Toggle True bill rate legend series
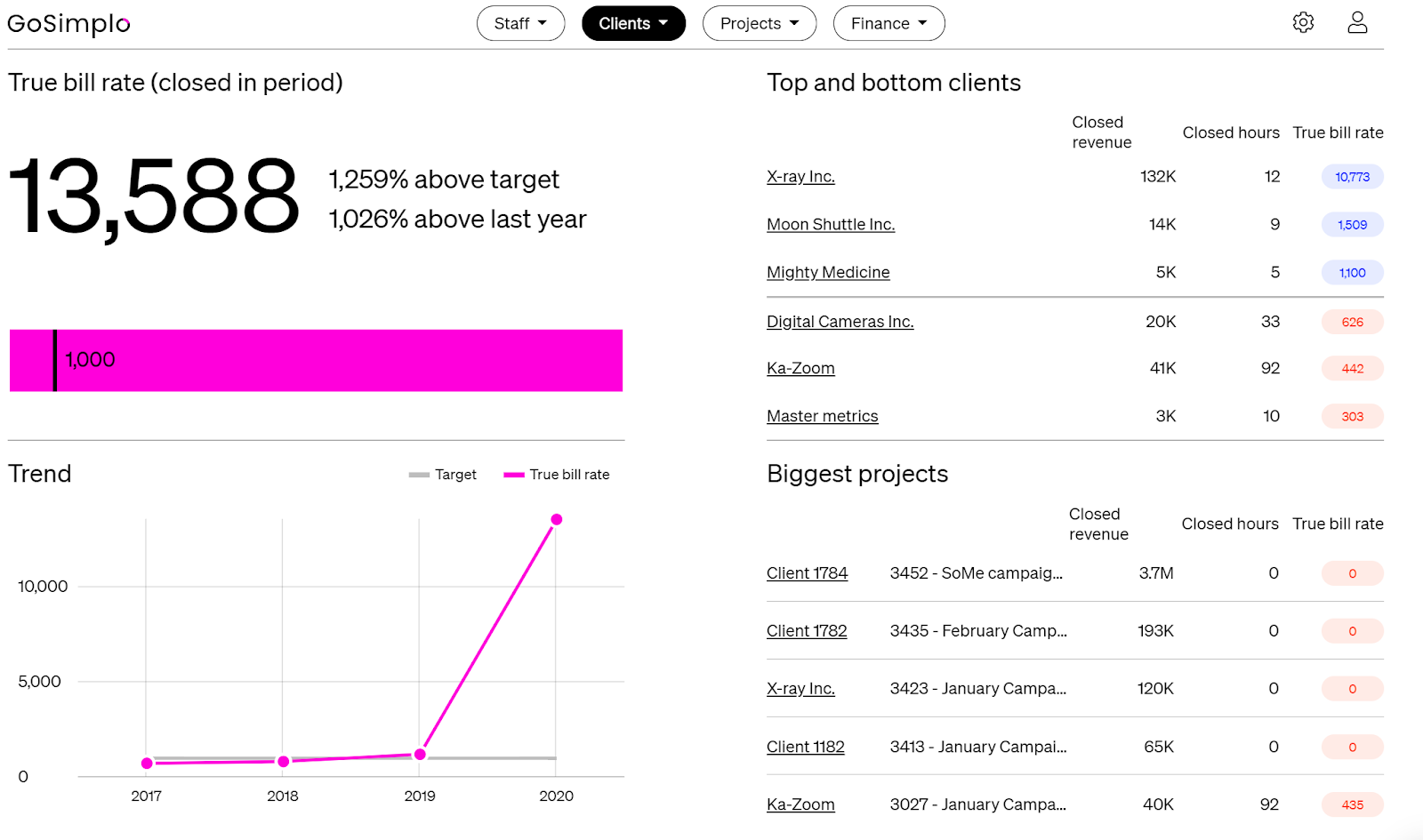 click(557, 475)
